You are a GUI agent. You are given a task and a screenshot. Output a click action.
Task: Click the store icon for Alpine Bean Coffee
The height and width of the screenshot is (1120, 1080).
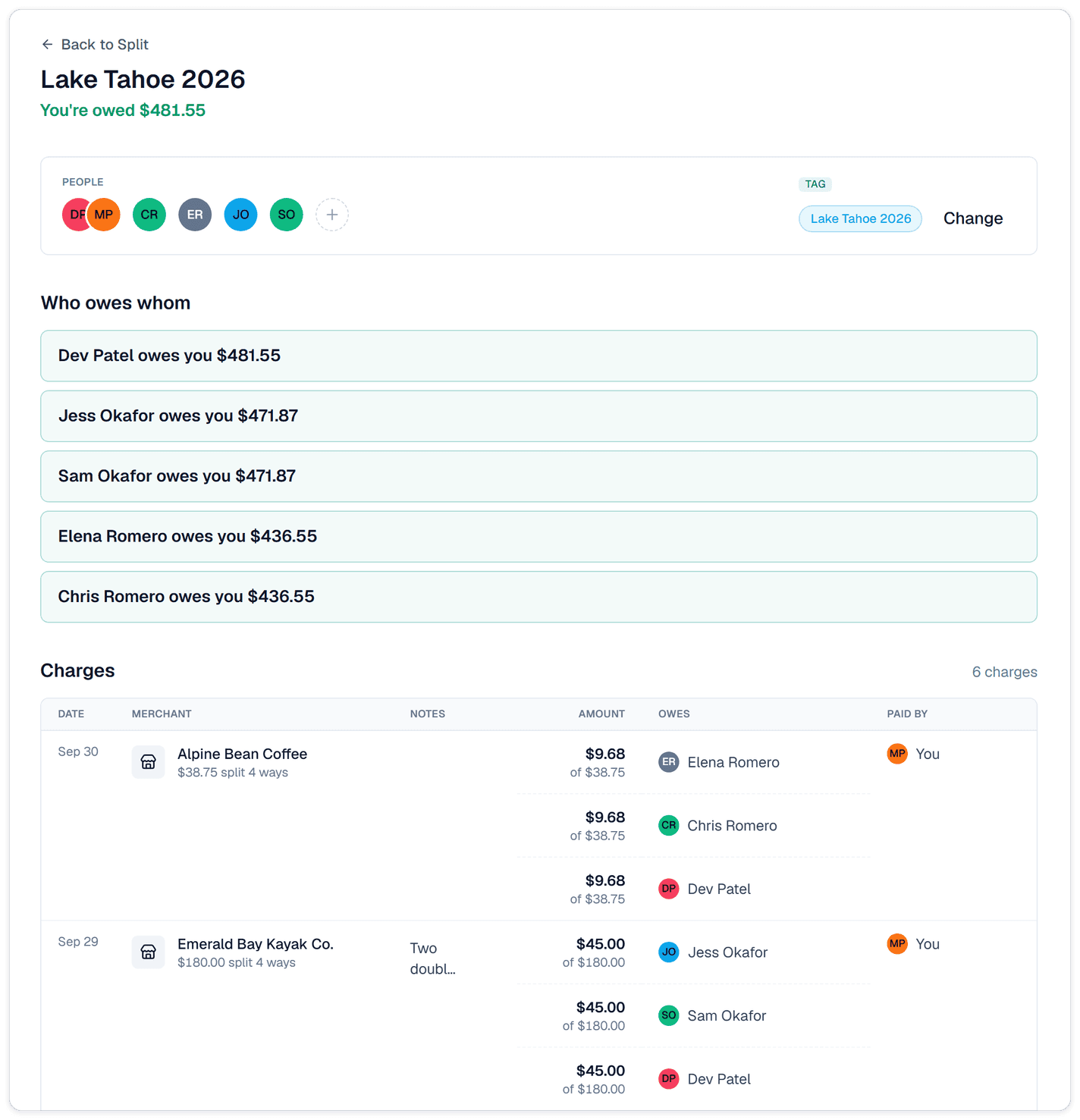(149, 762)
